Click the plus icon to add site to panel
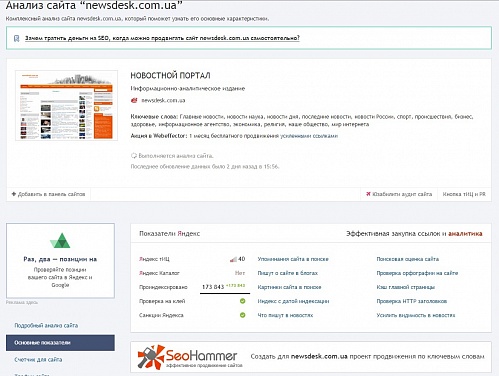 pyautogui.click(x=14, y=194)
